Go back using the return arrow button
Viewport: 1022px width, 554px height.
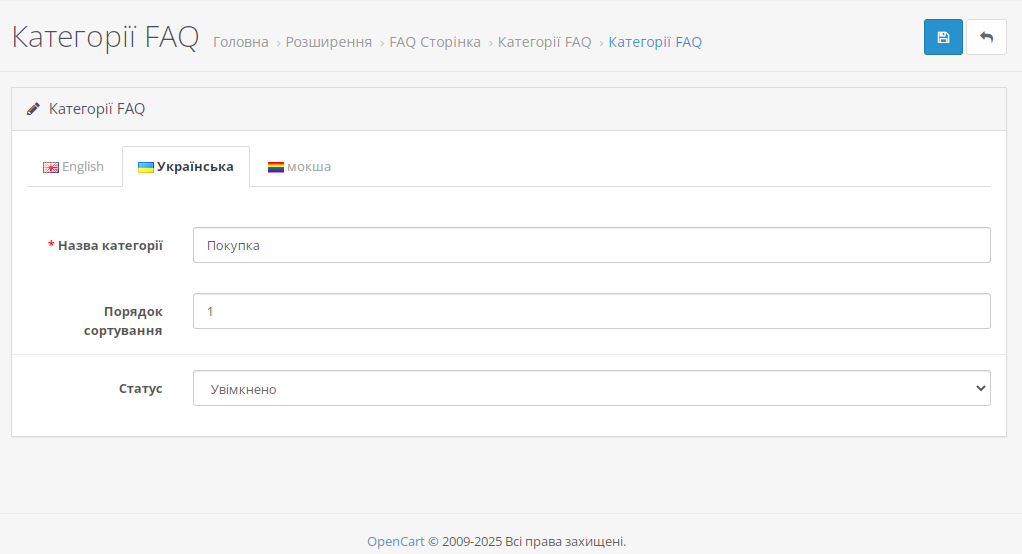tap(986, 37)
